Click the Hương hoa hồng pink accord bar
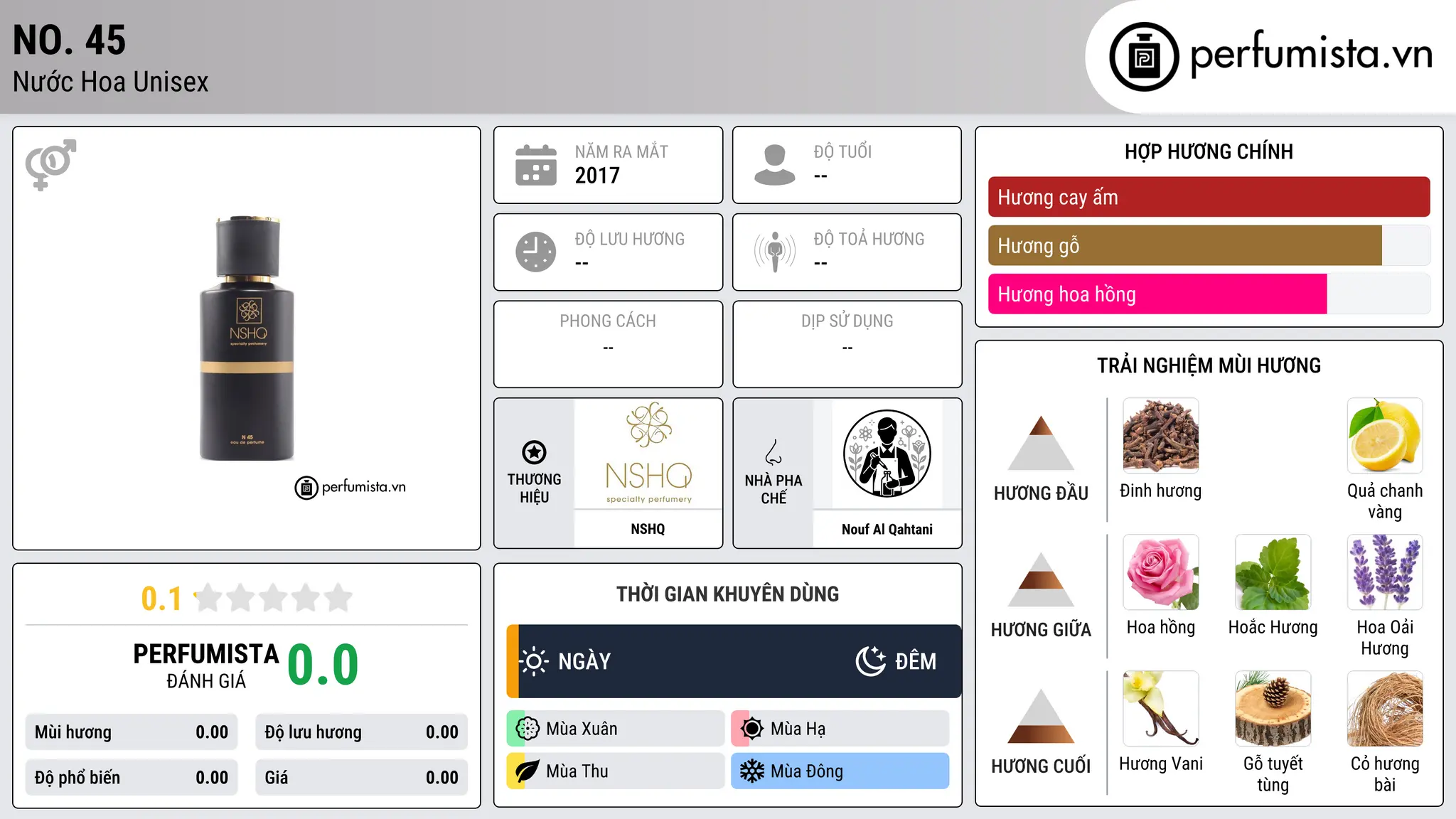Viewport: 1456px width, 819px height. click(1209, 294)
